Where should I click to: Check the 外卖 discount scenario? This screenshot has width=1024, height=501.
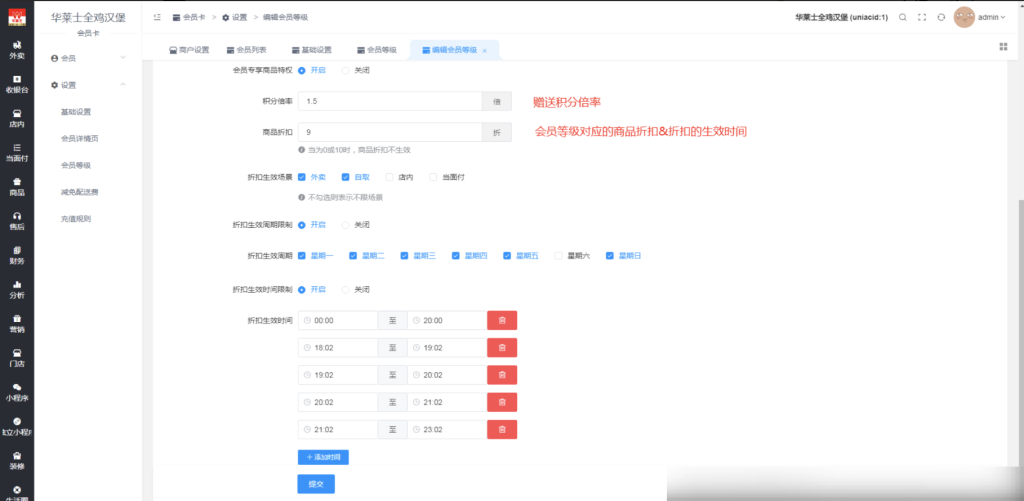pos(302,177)
